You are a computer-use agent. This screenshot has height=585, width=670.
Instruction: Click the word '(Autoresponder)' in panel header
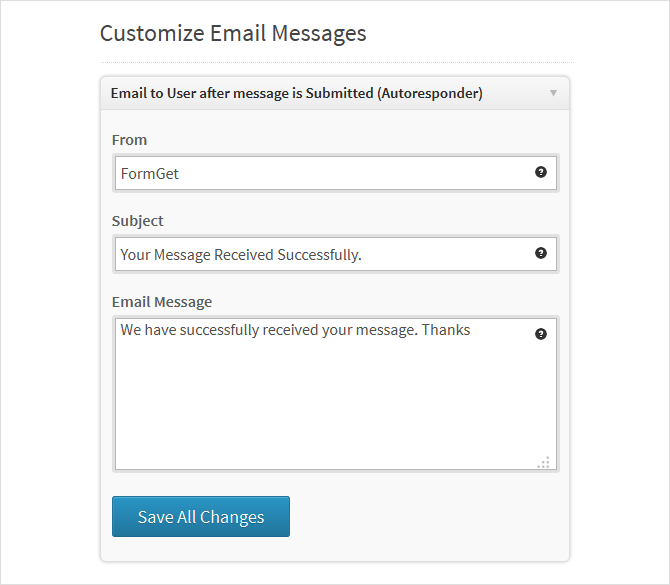point(430,93)
